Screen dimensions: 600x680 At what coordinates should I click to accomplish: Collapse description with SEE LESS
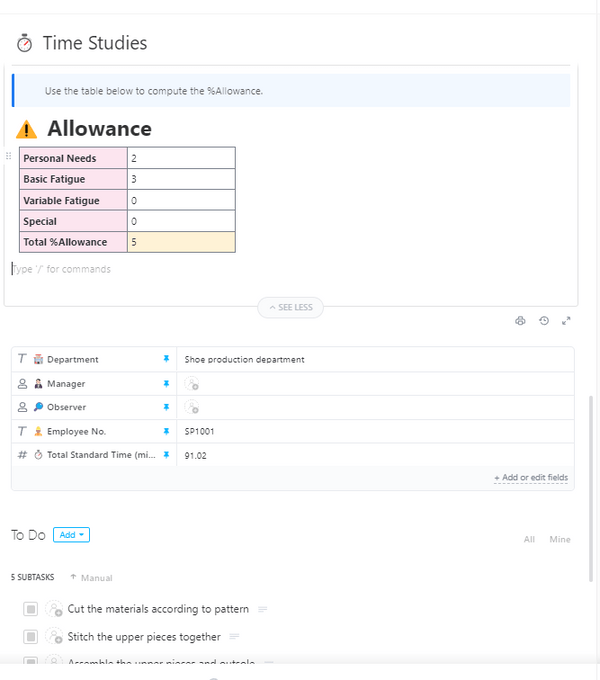(290, 308)
